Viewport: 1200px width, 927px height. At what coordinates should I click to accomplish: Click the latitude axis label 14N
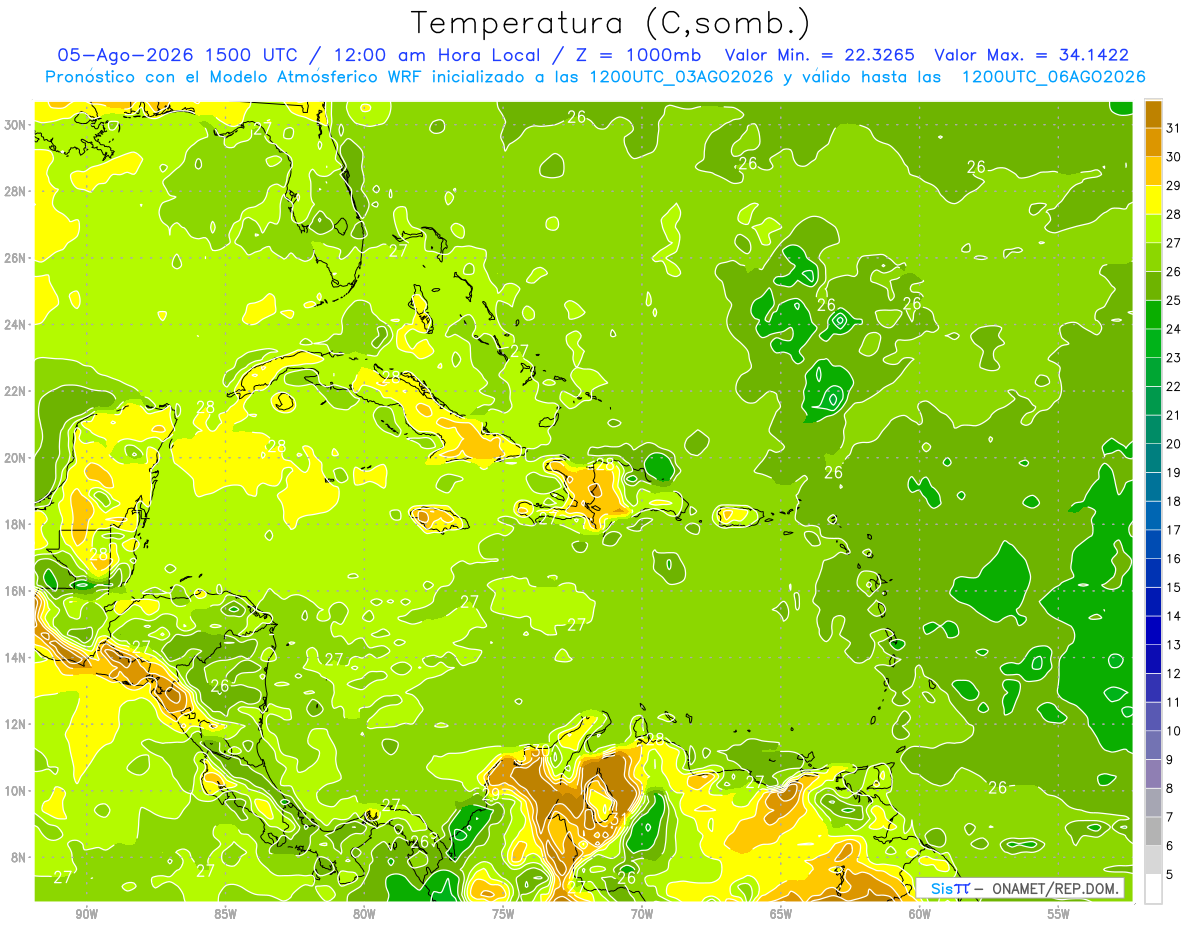coord(15,657)
